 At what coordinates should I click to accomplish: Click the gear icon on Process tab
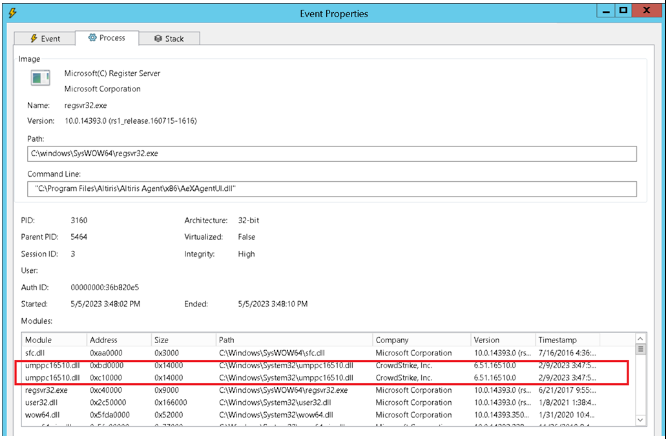[x=91, y=38]
